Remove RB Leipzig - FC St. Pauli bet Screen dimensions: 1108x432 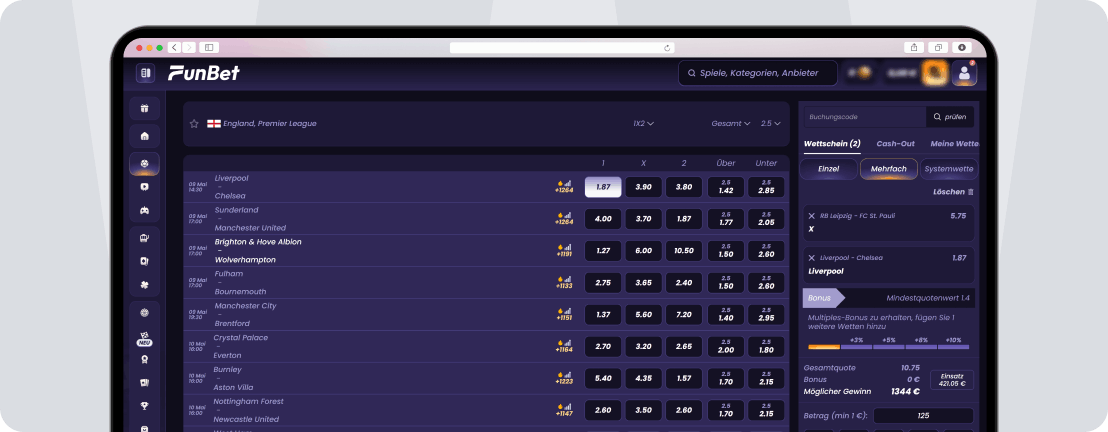pos(811,216)
